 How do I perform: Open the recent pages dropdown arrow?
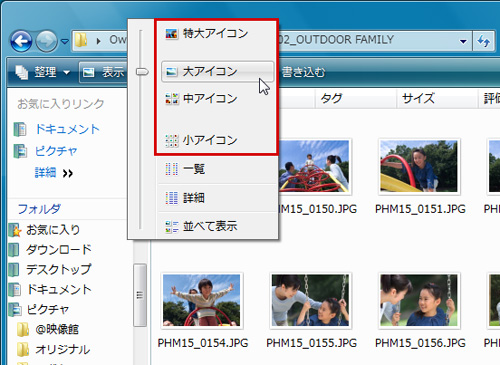pos(65,42)
